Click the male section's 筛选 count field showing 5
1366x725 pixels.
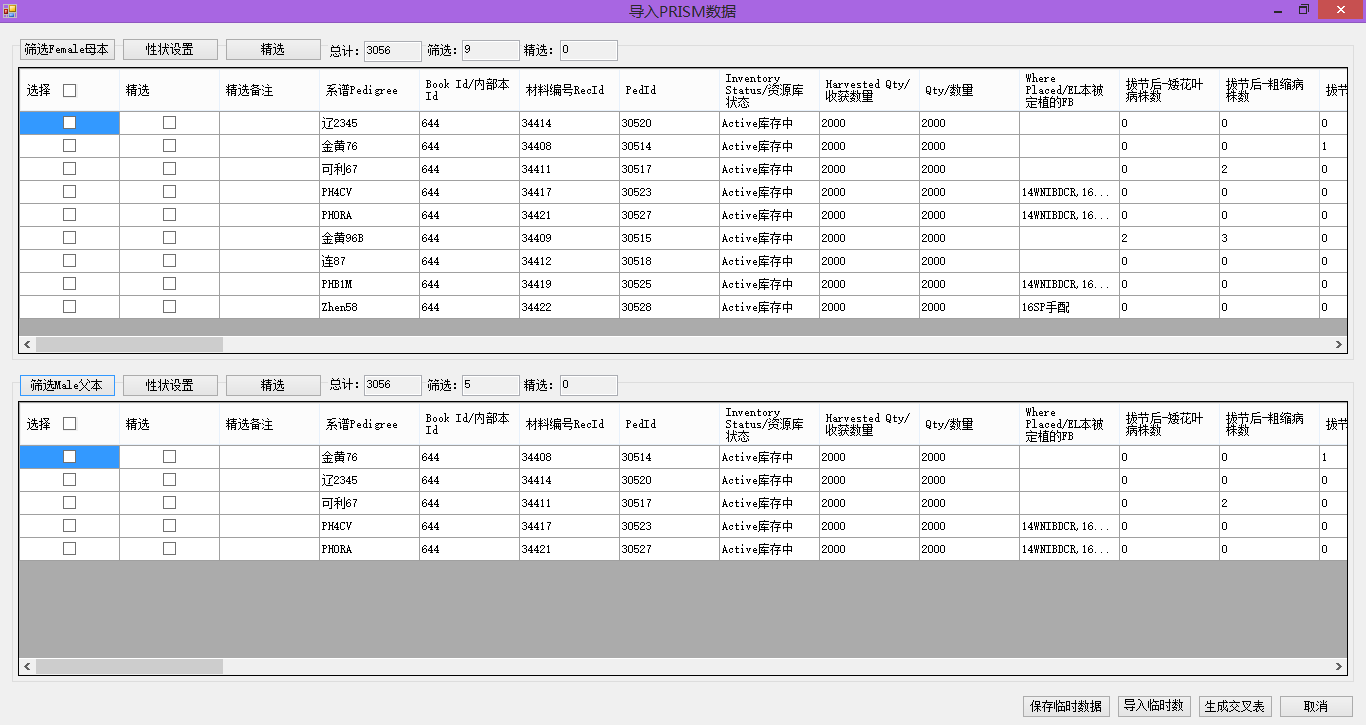490,385
